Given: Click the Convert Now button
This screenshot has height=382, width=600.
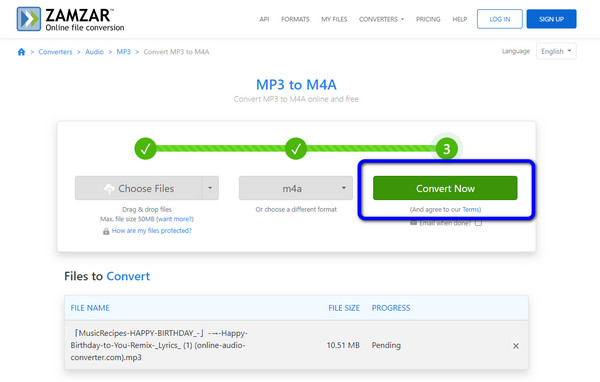Looking at the screenshot, I should coord(445,188).
